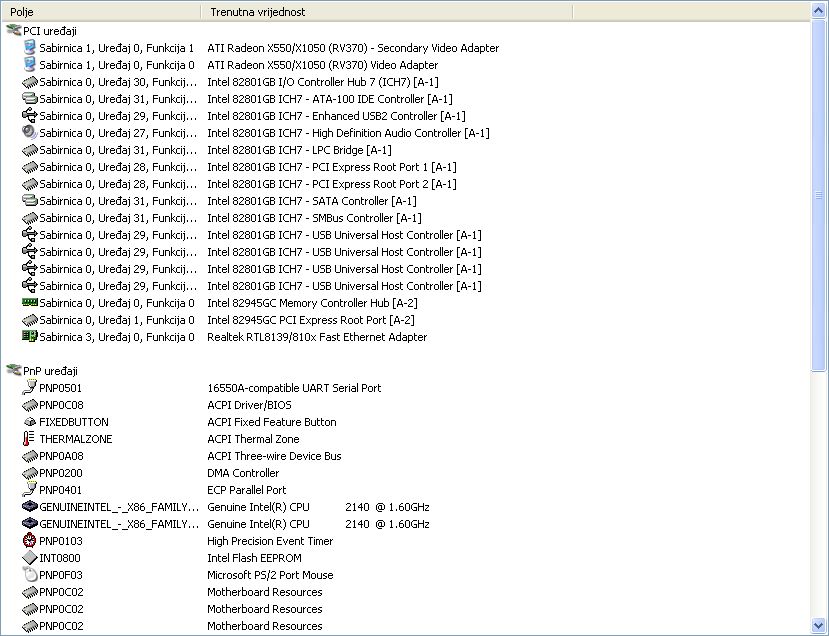Click port icon next to PNP0501

coord(30,388)
